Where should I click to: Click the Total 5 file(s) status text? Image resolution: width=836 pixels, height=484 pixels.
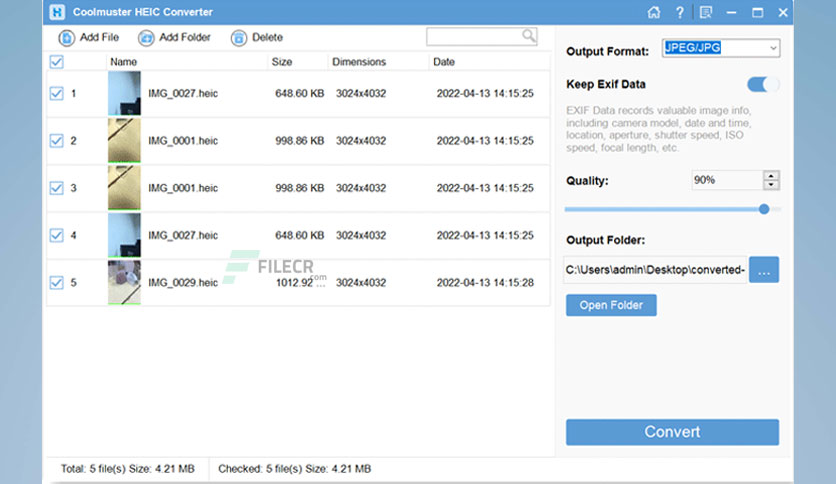click(x=127, y=469)
